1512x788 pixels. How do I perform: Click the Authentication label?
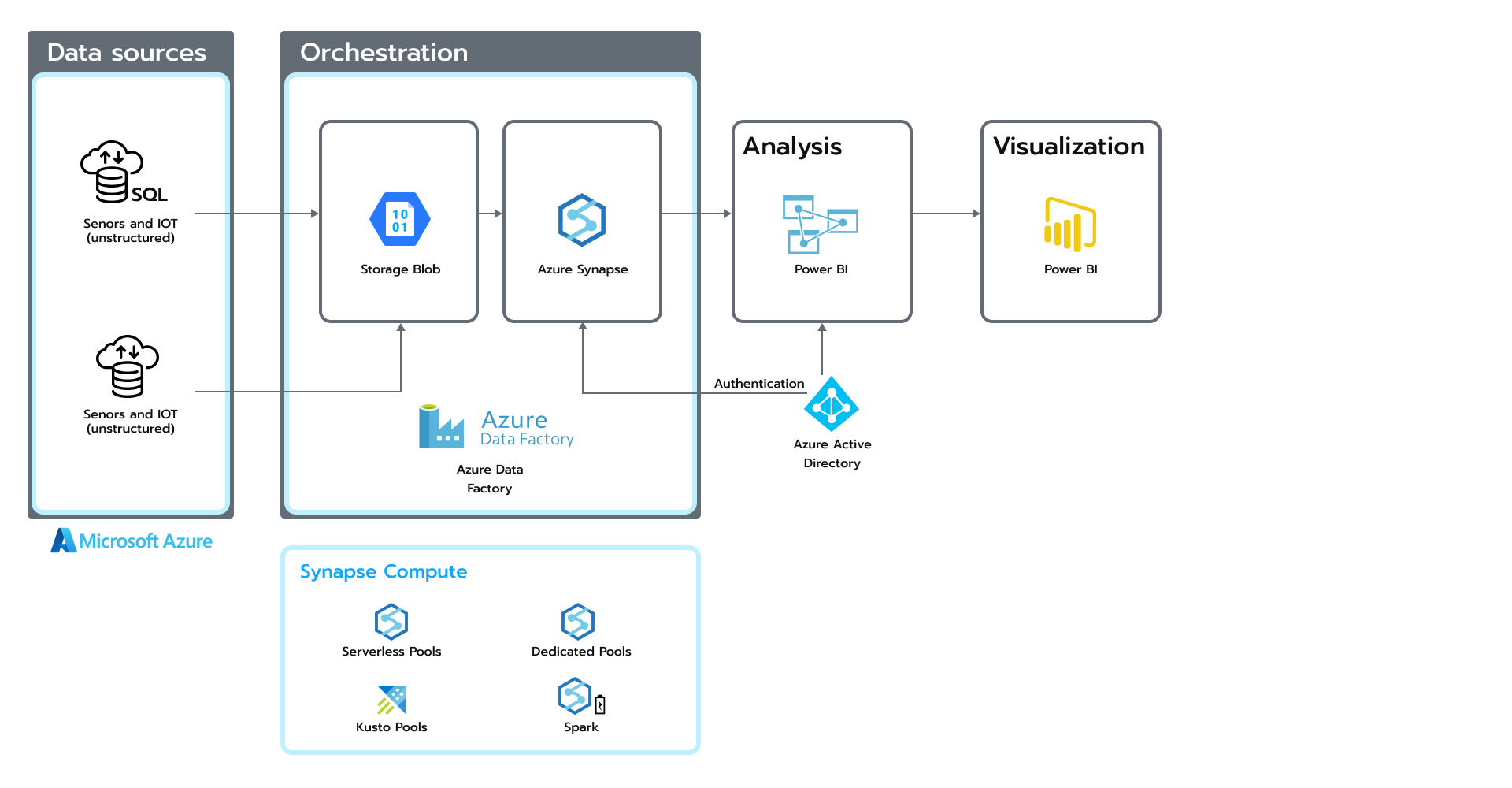tap(759, 384)
